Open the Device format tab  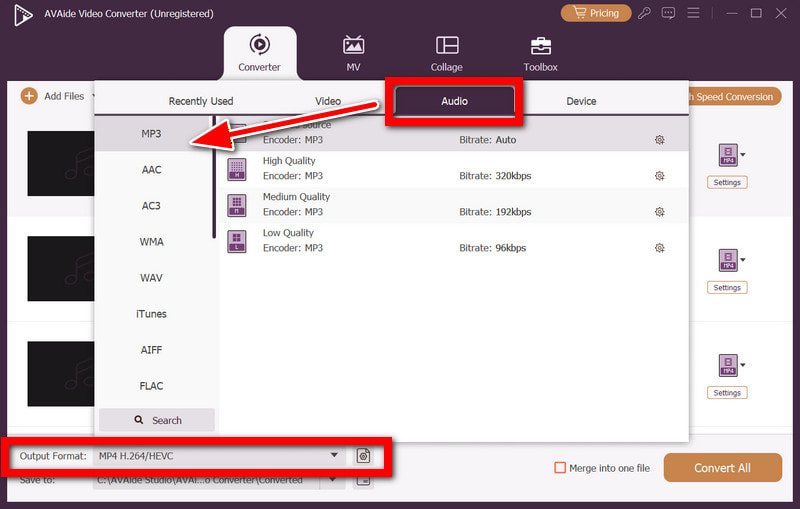point(581,101)
